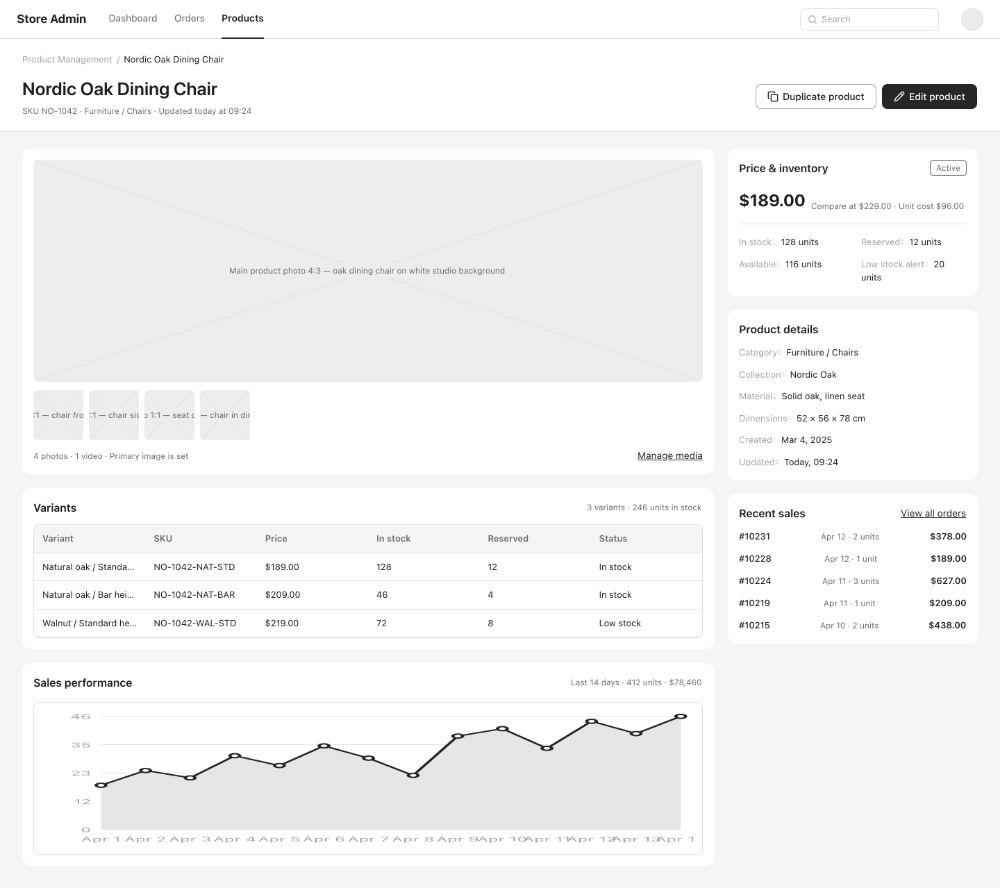
Task: Click the 52 × 56 × 78 cm dimensions
Action: click(x=830, y=418)
